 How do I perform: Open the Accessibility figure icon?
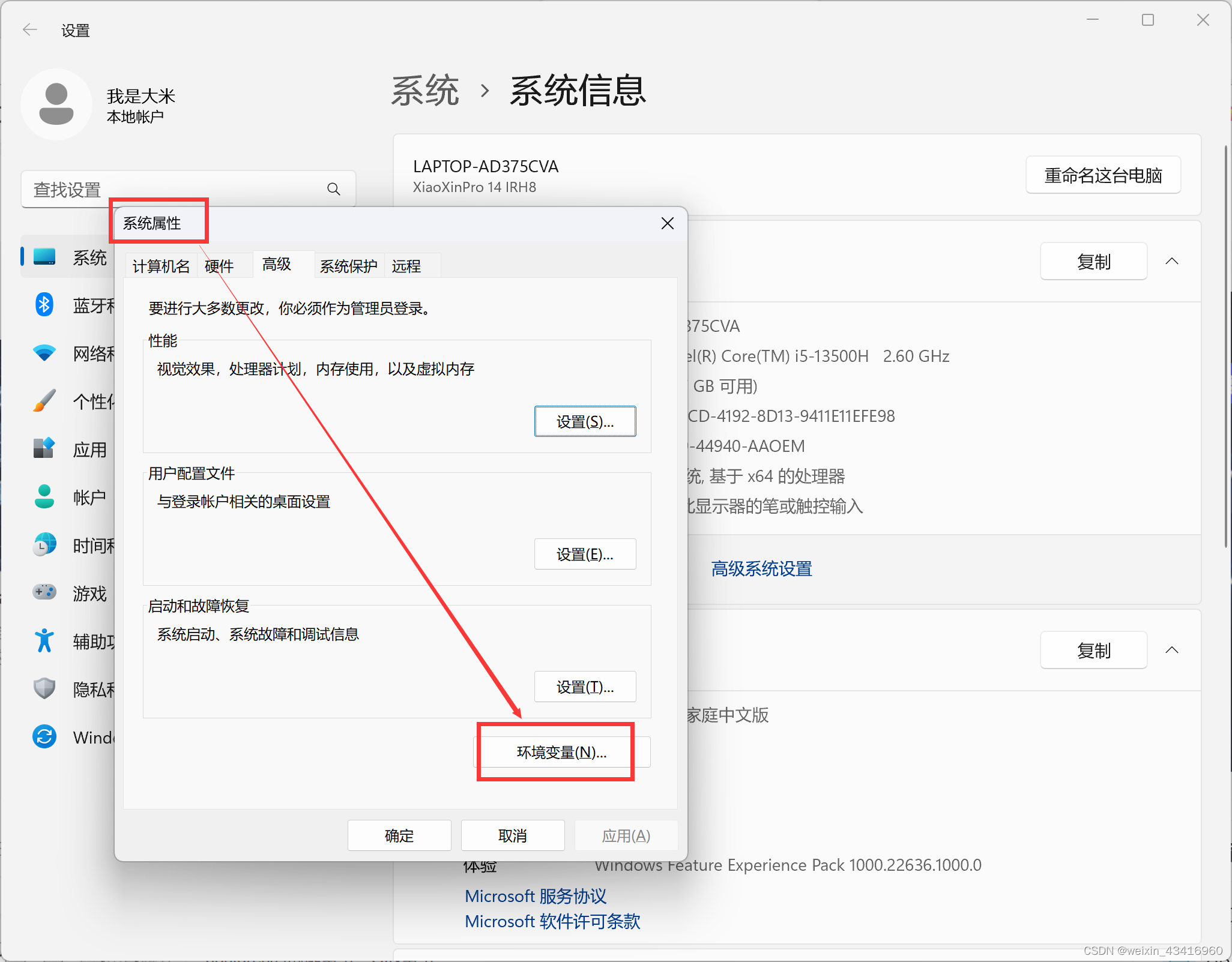44,641
